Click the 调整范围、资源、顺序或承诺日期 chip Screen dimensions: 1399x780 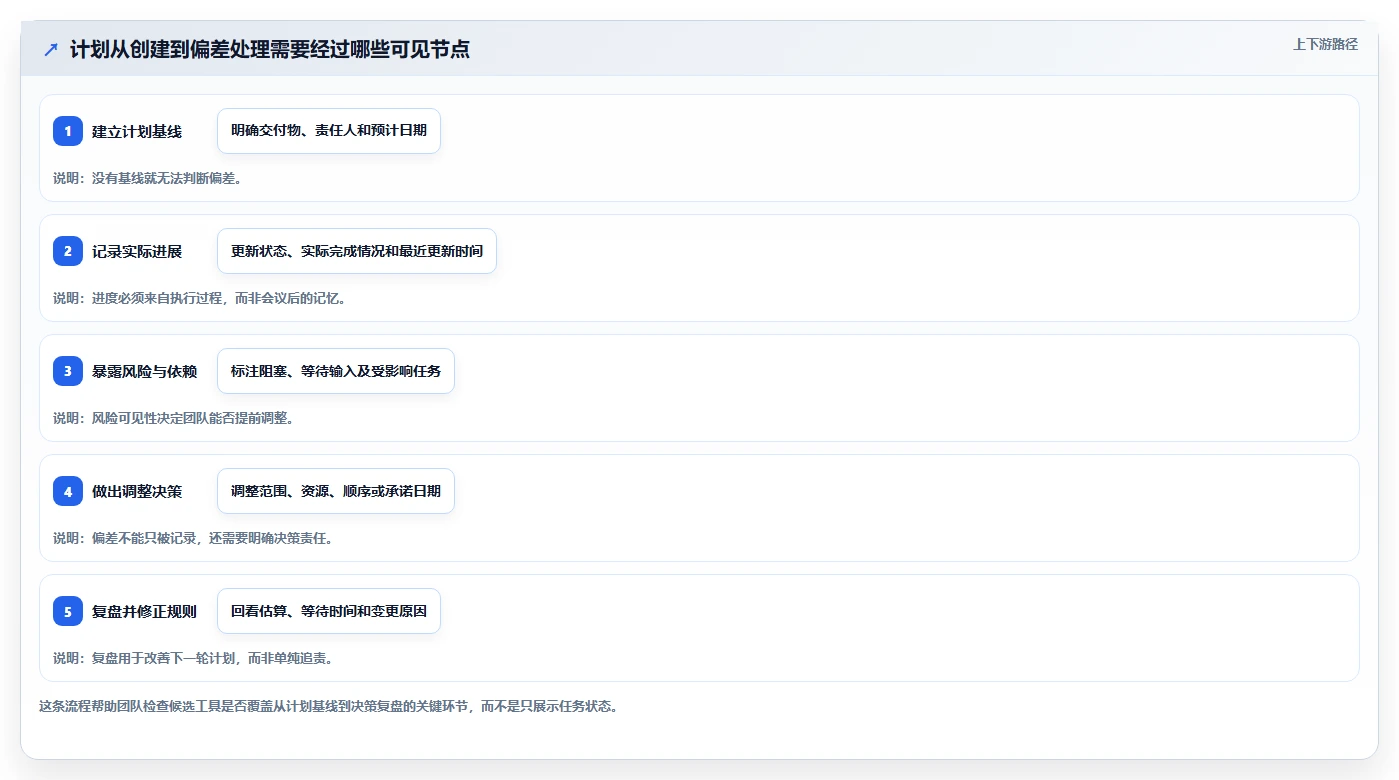pos(336,491)
